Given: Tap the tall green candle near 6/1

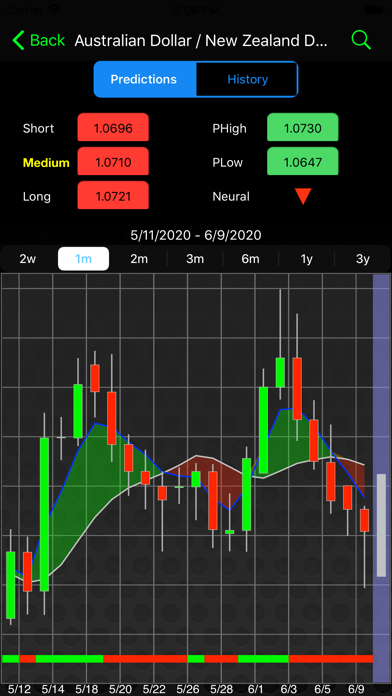Looking at the screenshot, I should pos(263,430).
